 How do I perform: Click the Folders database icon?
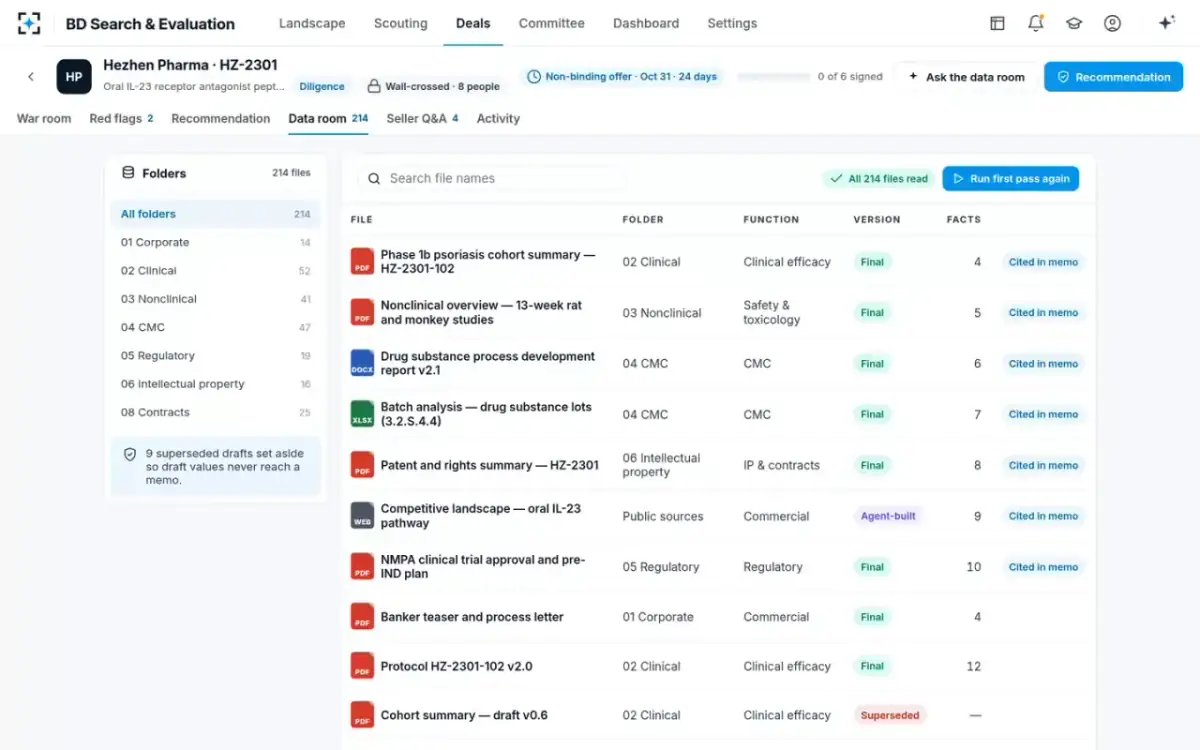pyautogui.click(x=128, y=173)
